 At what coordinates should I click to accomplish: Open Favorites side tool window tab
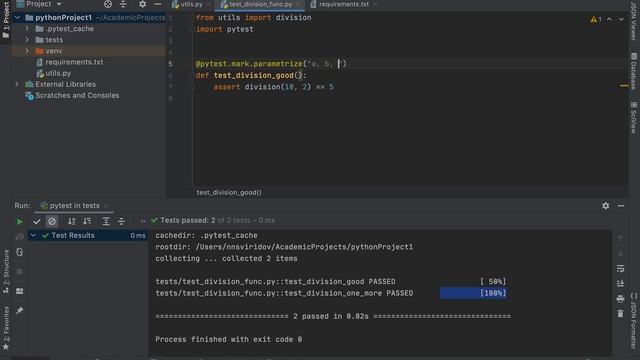click(x=6, y=329)
